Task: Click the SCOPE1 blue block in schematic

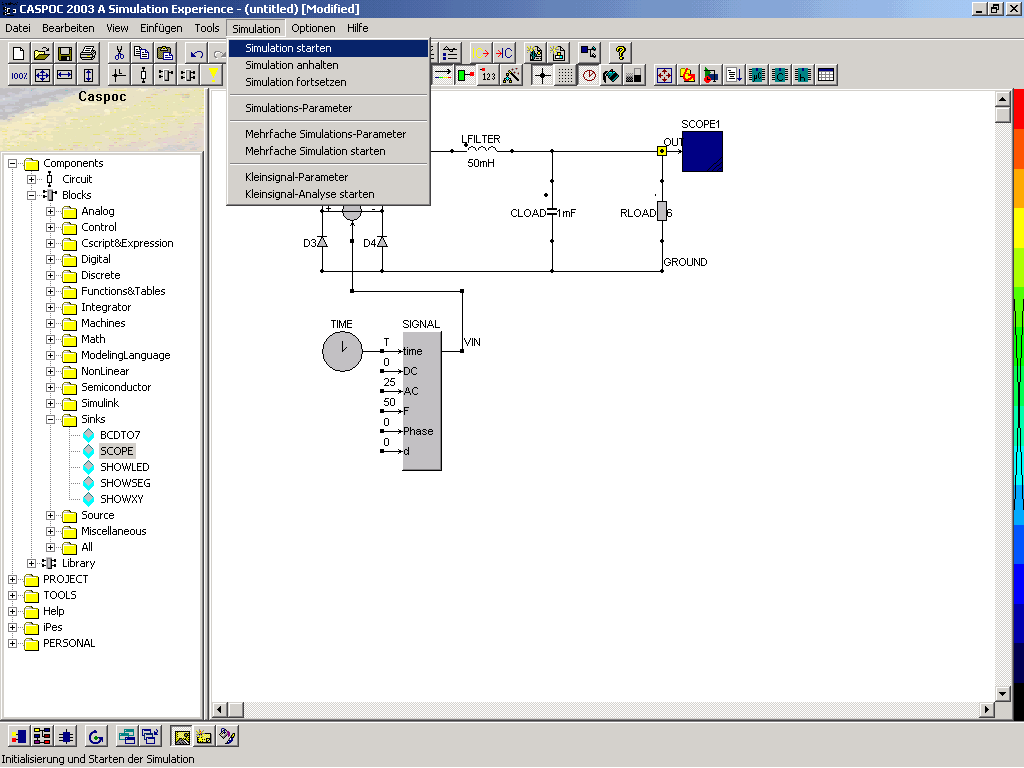Action: tap(702, 152)
